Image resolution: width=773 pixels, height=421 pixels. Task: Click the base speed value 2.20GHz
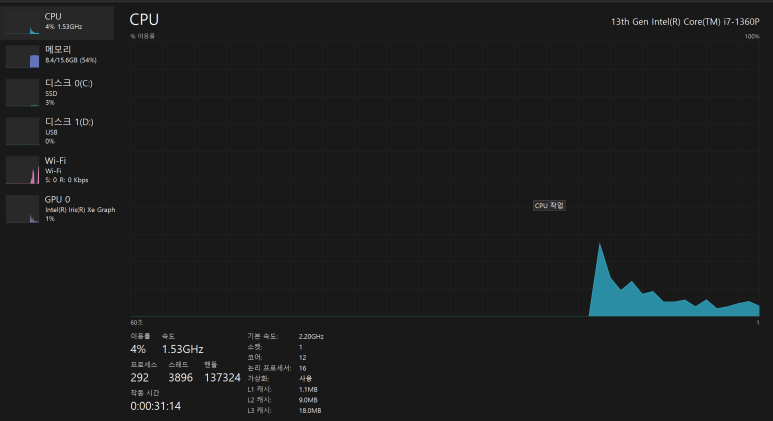click(x=311, y=336)
